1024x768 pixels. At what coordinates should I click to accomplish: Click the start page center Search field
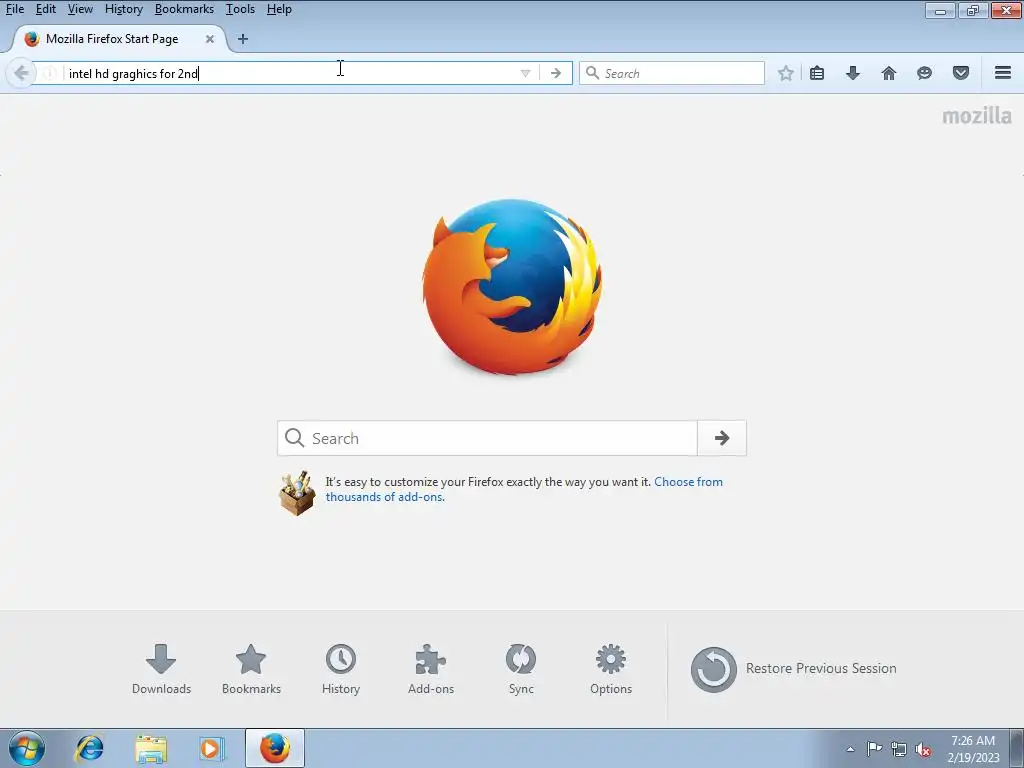(487, 438)
